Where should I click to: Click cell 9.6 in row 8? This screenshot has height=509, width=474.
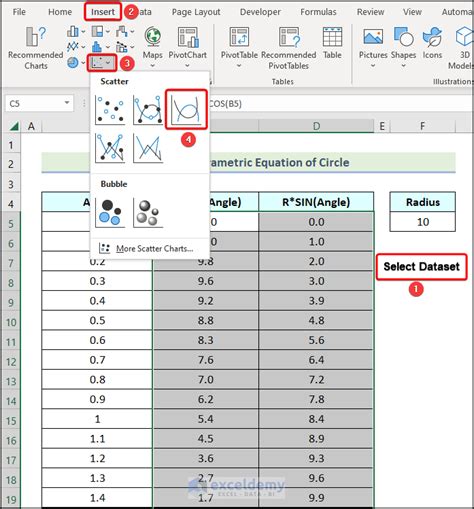206,281
